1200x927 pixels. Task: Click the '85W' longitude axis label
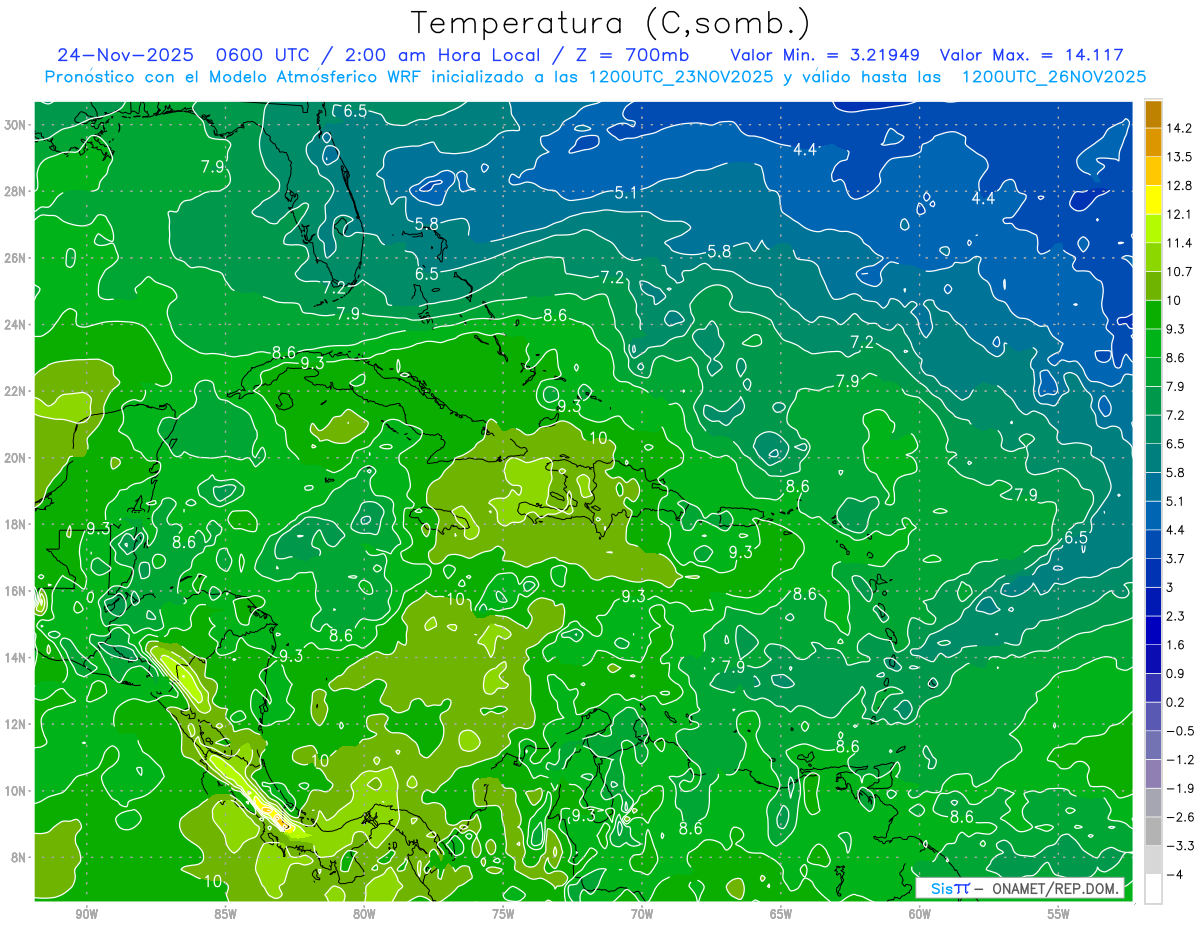226,914
